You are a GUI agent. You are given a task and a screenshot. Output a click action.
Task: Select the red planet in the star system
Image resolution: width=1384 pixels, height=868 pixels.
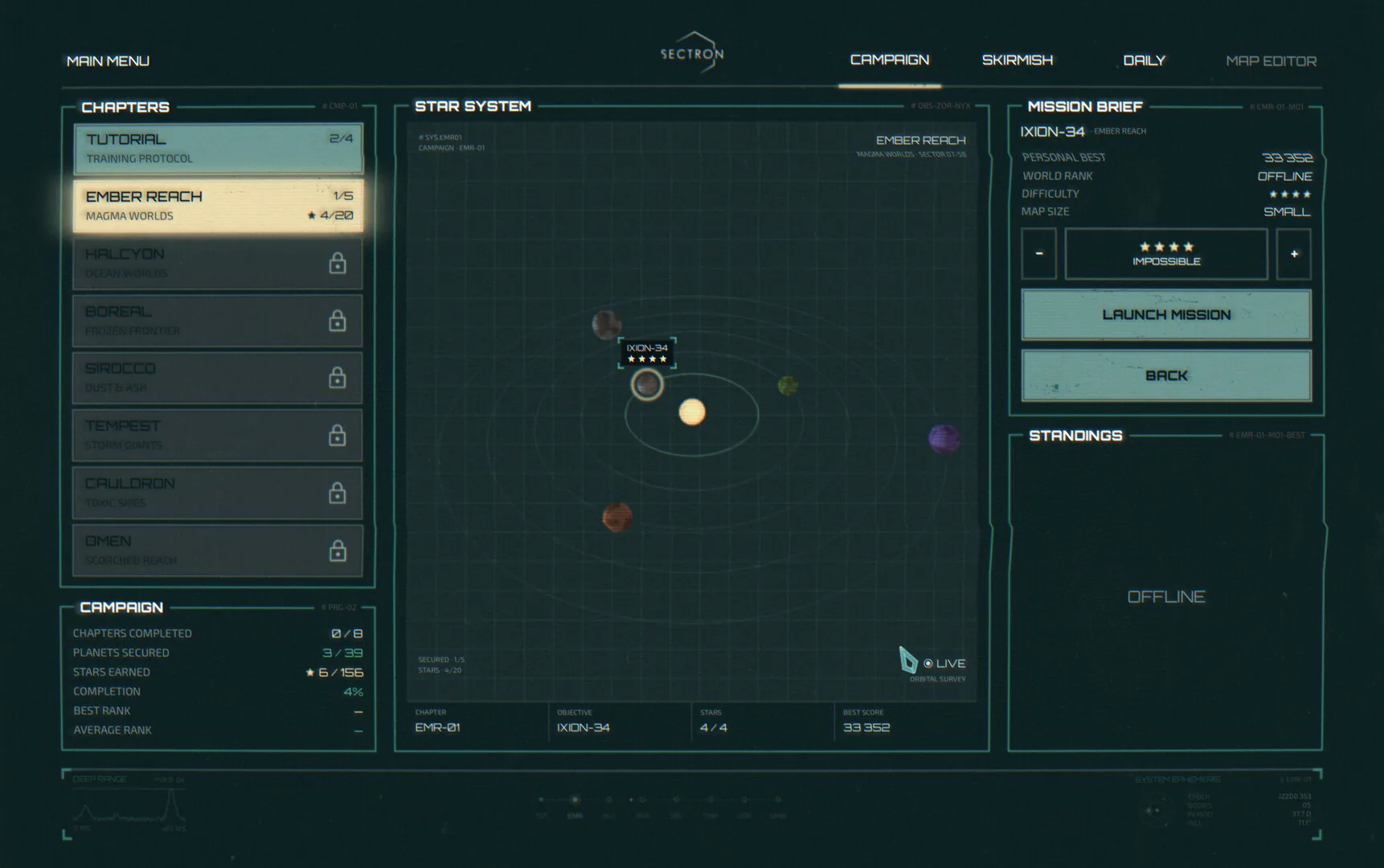click(616, 517)
